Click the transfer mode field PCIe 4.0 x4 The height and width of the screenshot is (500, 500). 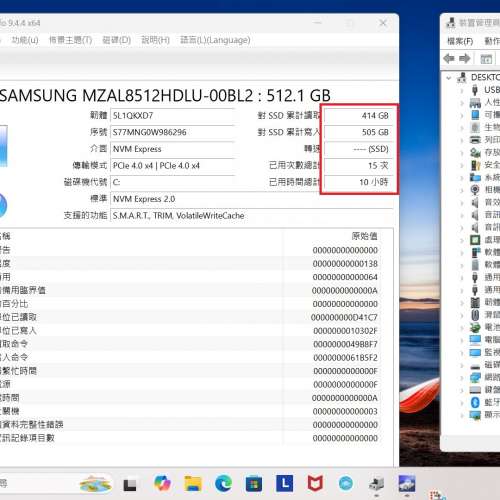point(173,166)
